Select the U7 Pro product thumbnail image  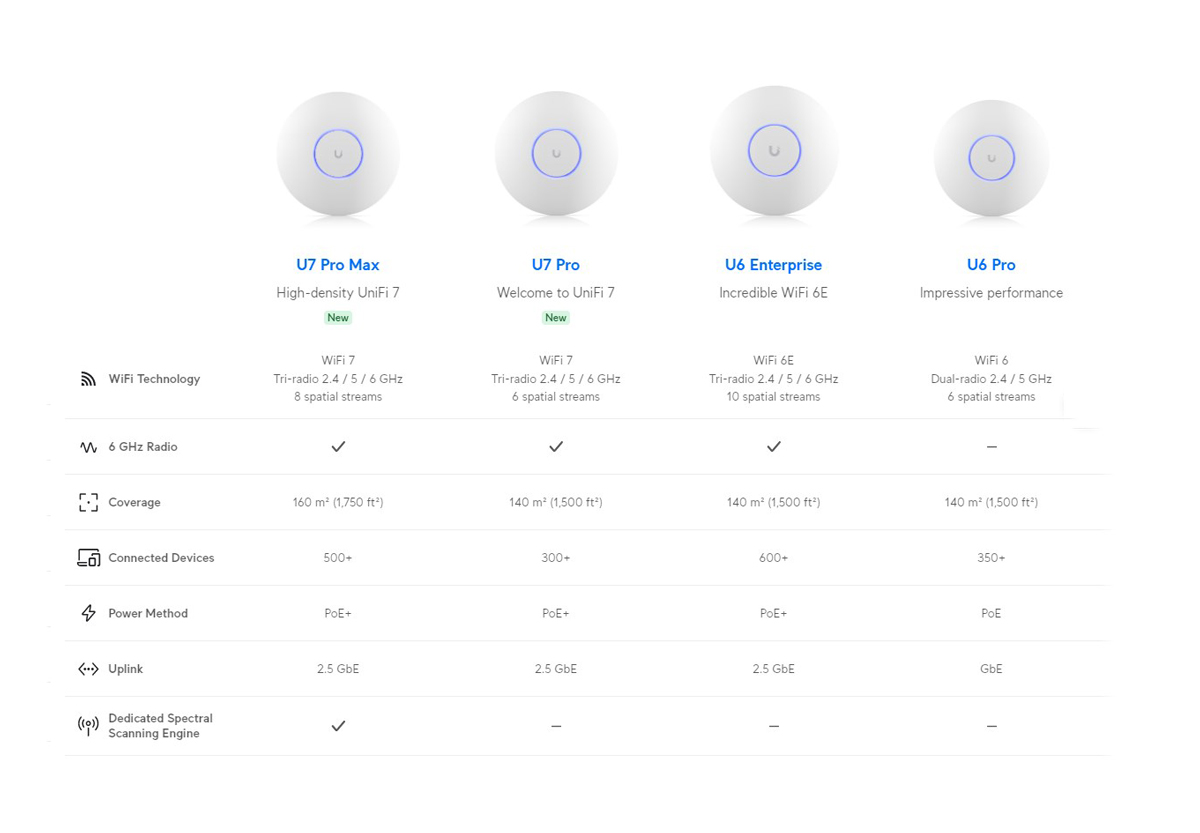point(556,155)
